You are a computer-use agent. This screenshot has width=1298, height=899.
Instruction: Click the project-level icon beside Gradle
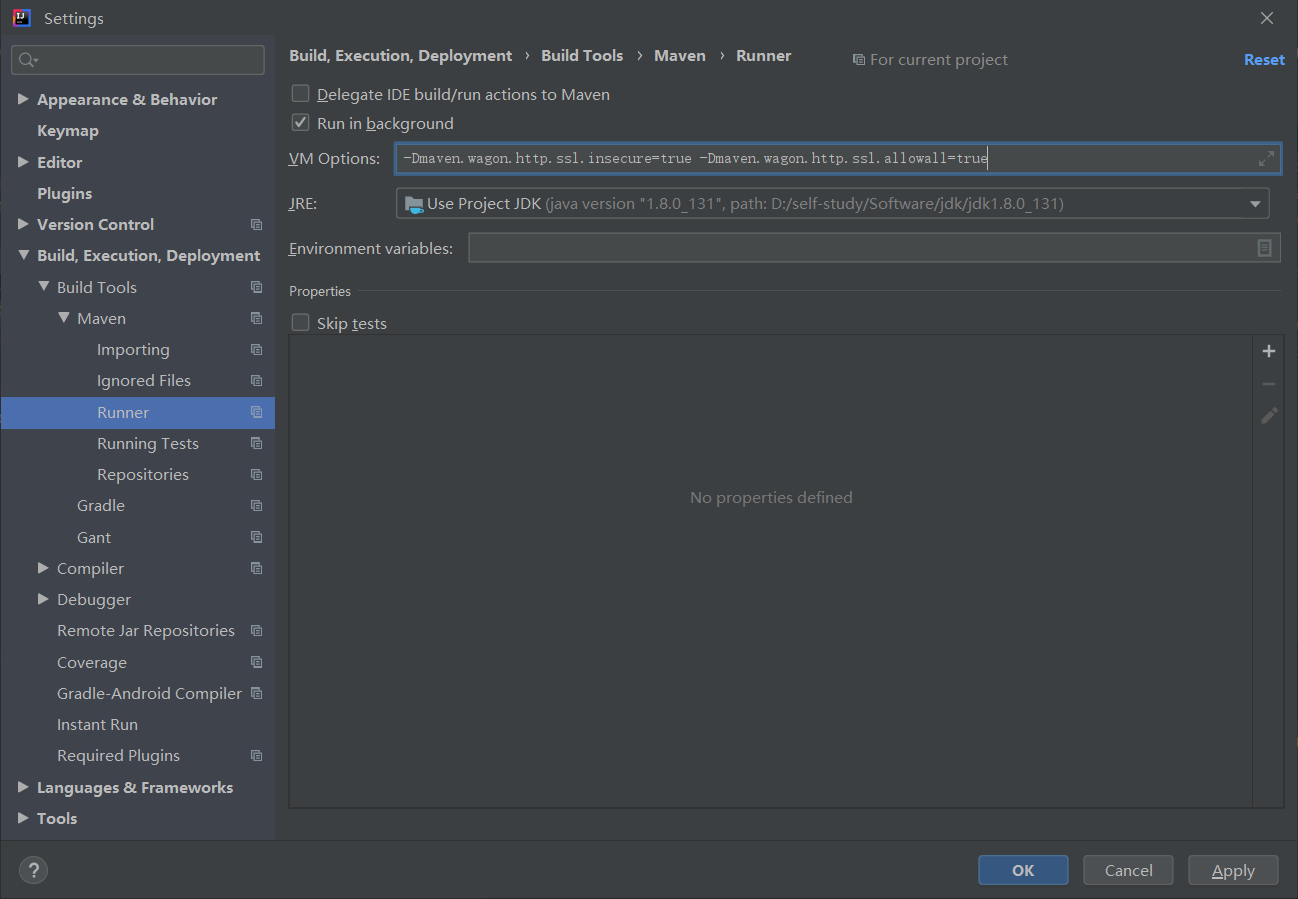(x=256, y=506)
